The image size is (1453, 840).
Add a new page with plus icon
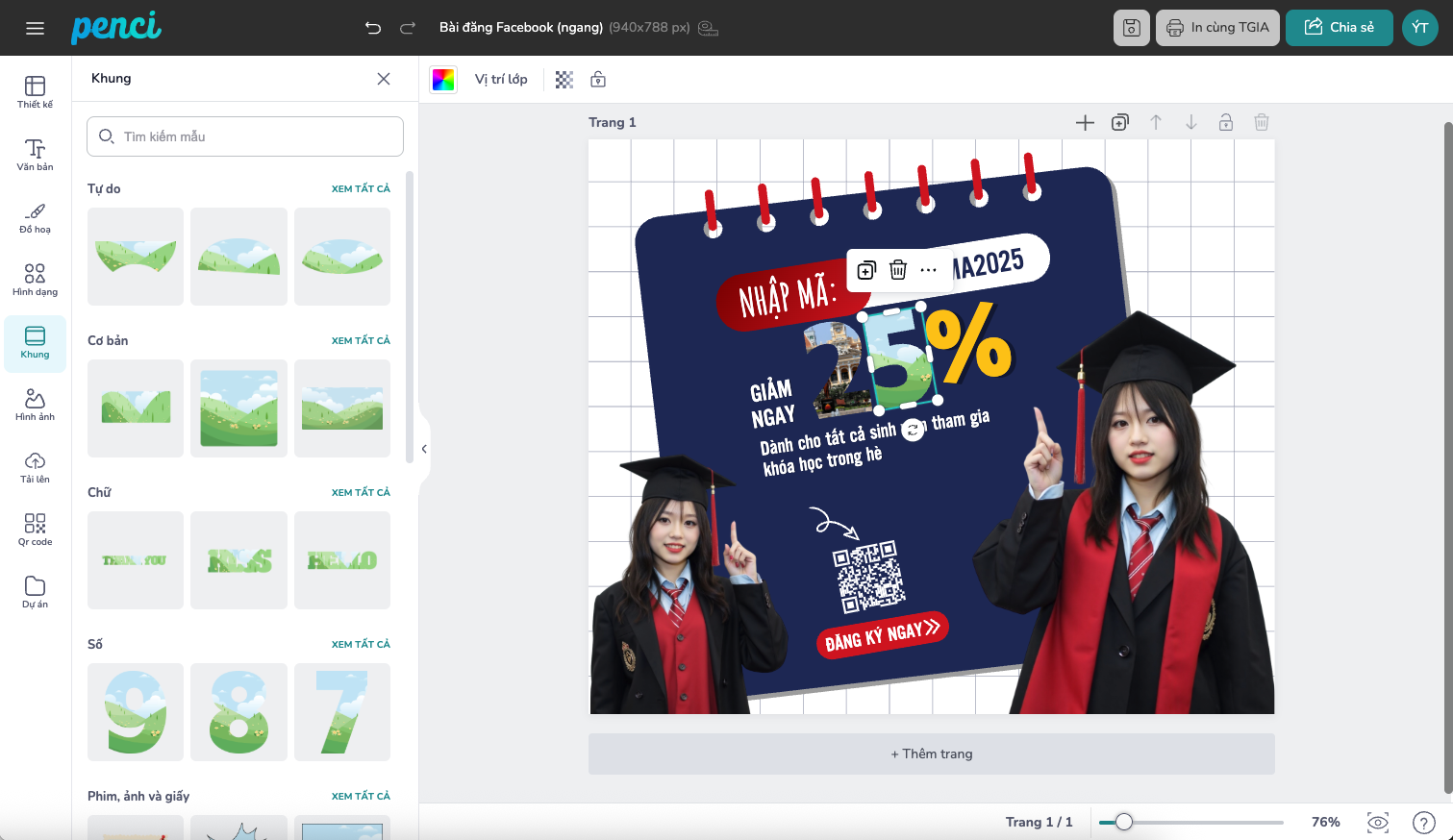(1085, 122)
